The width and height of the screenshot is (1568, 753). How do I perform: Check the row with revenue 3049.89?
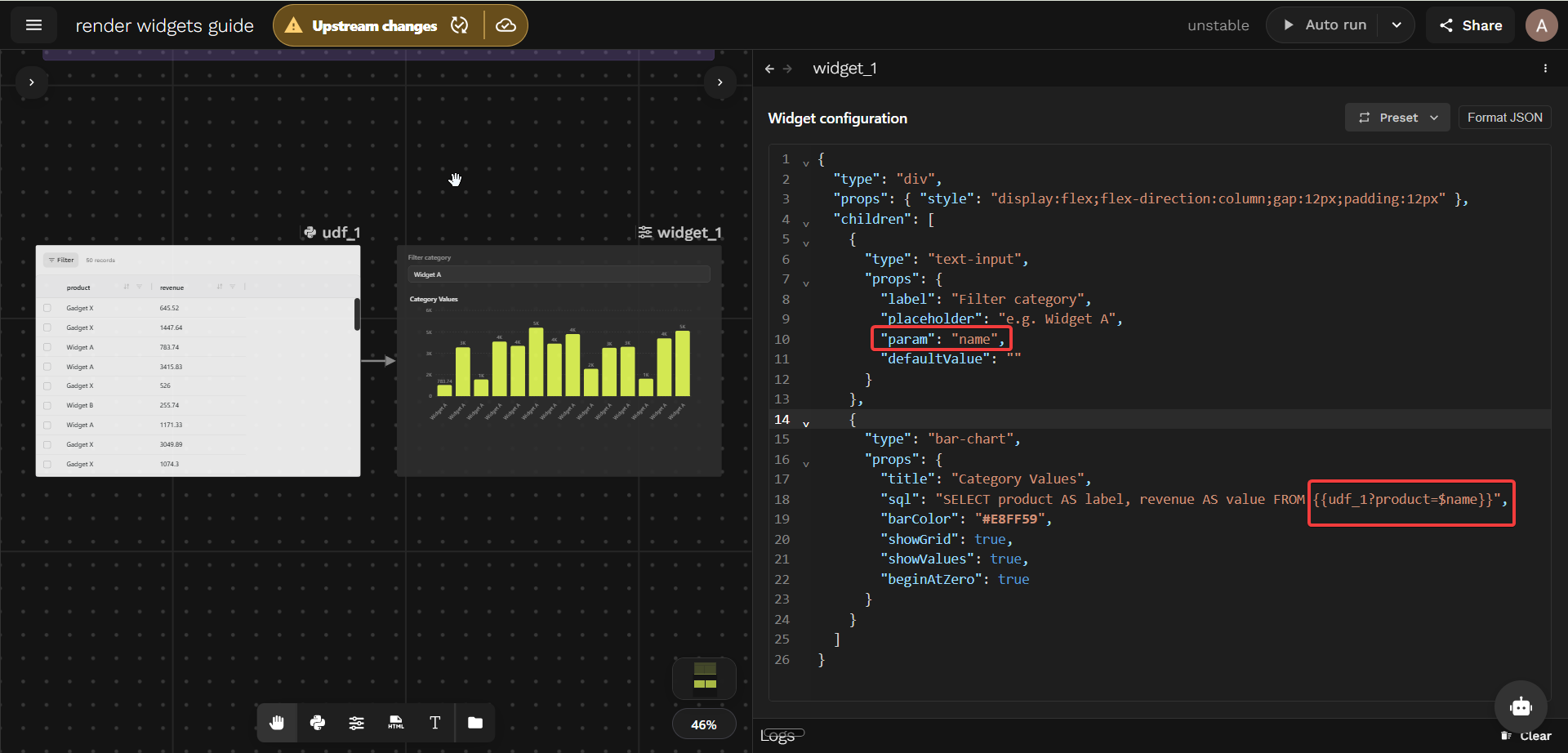click(x=47, y=444)
